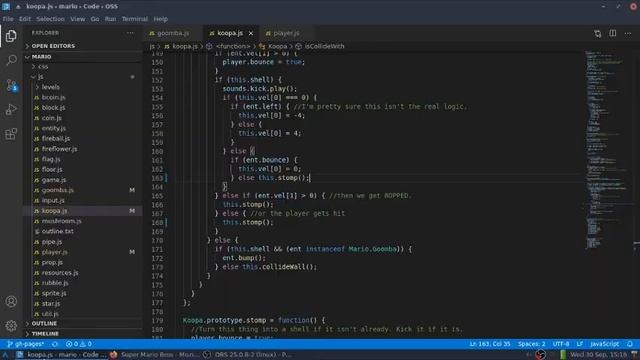Open editor More Actions ellipsis
The height and width of the screenshot is (360, 640).
tap(628, 33)
